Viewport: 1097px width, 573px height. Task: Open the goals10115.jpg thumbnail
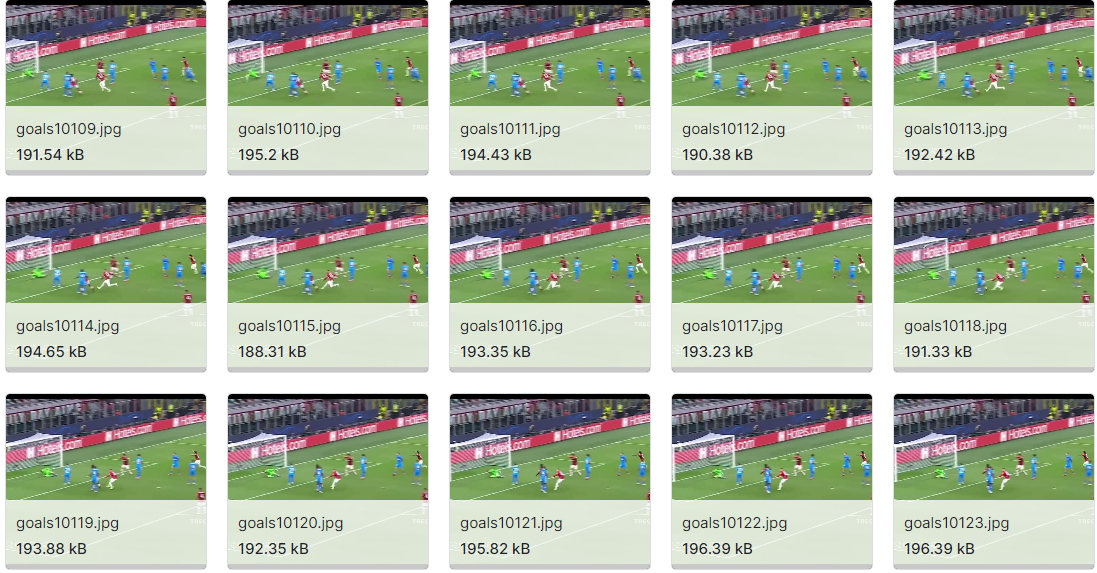point(327,250)
